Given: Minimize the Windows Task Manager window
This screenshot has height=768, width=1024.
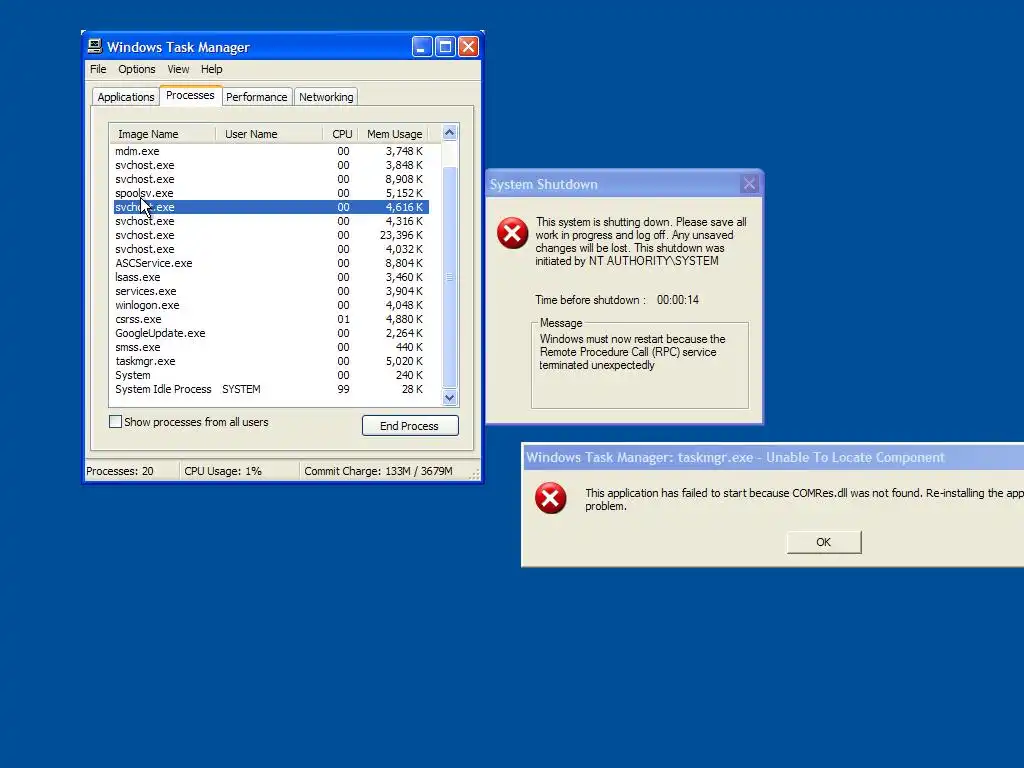Looking at the screenshot, I should tap(422, 46).
